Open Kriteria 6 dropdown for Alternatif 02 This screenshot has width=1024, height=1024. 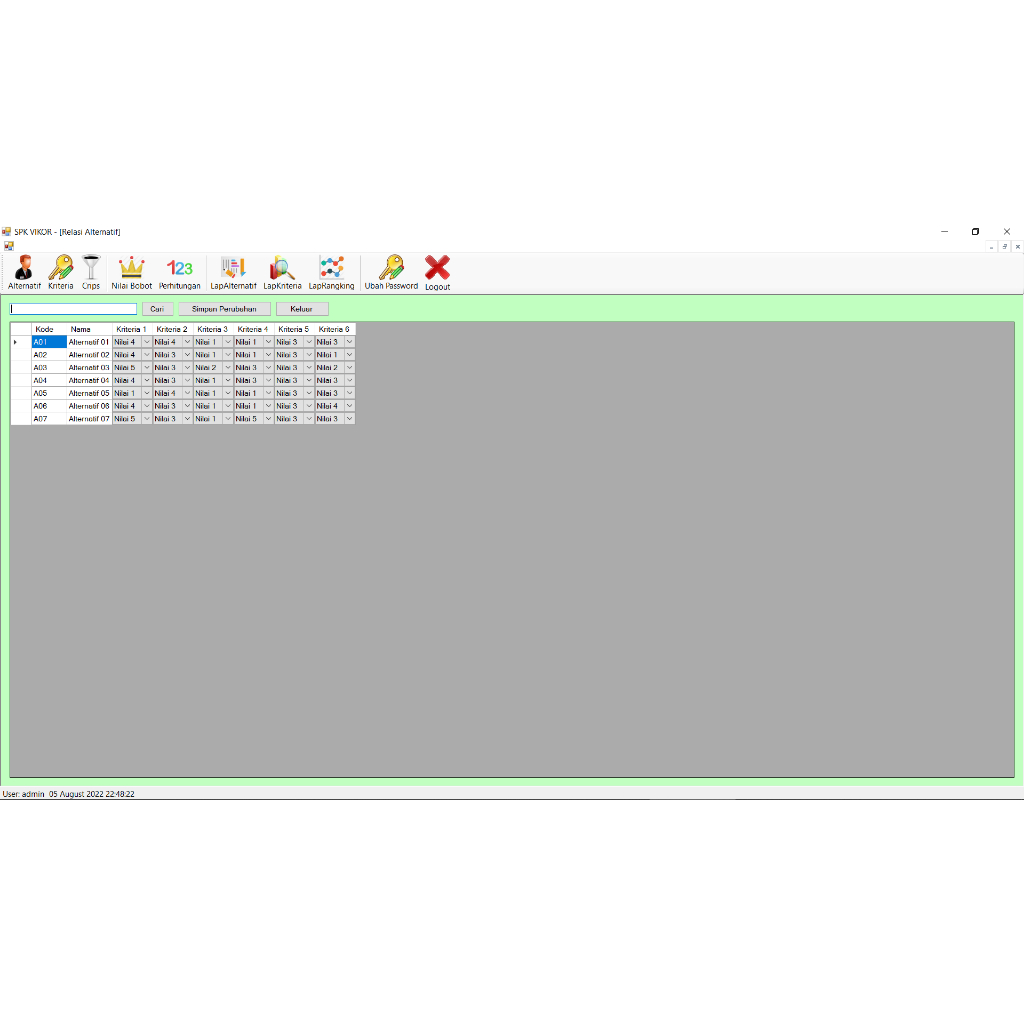(349, 355)
